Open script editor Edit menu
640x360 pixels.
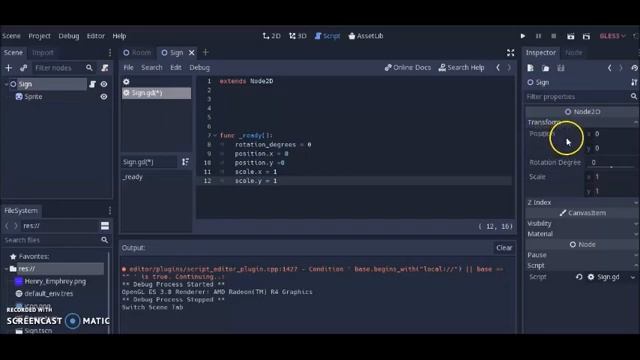(x=176, y=68)
